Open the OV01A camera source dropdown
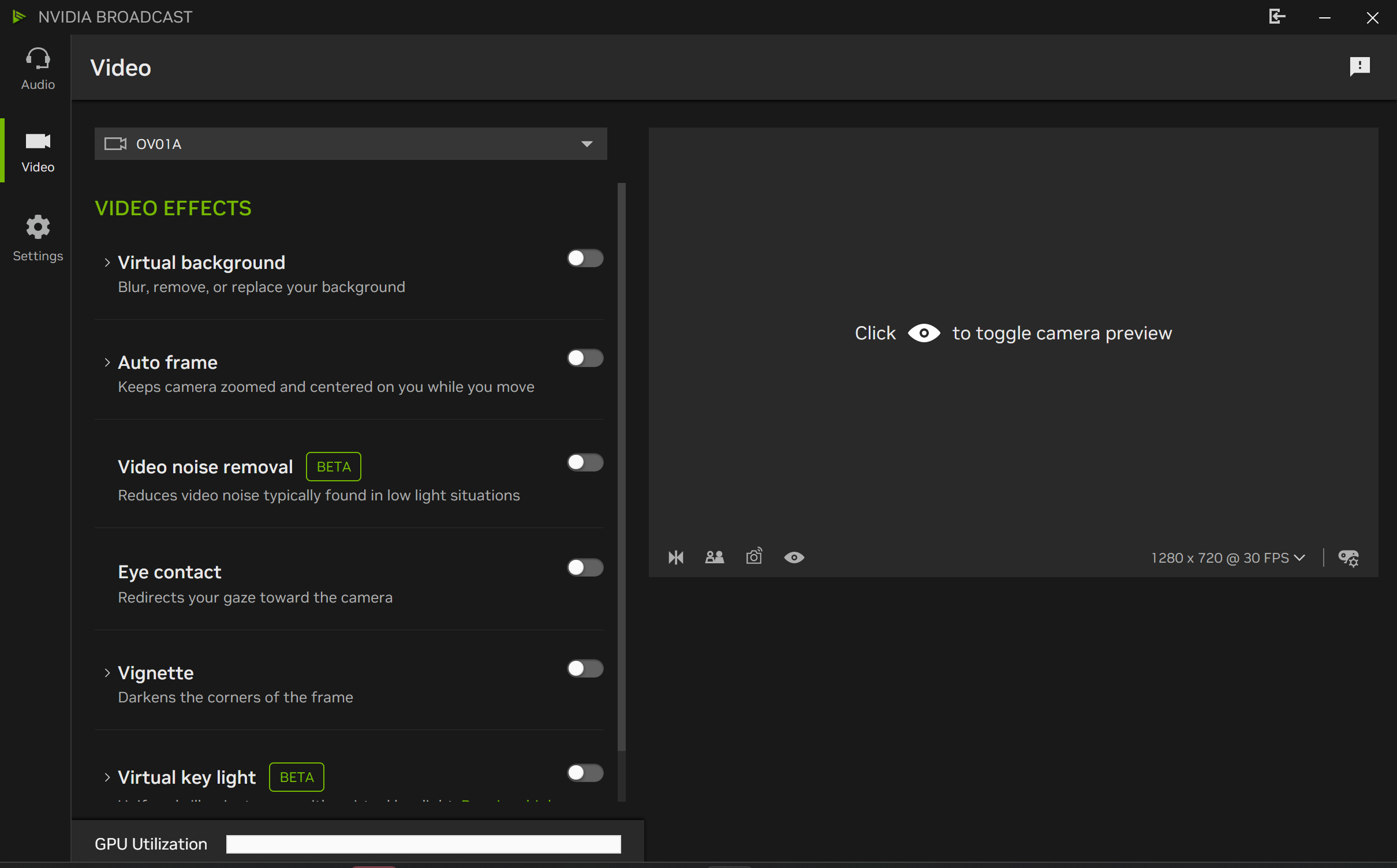Viewport: 1397px width, 868px height. [587, 144]
